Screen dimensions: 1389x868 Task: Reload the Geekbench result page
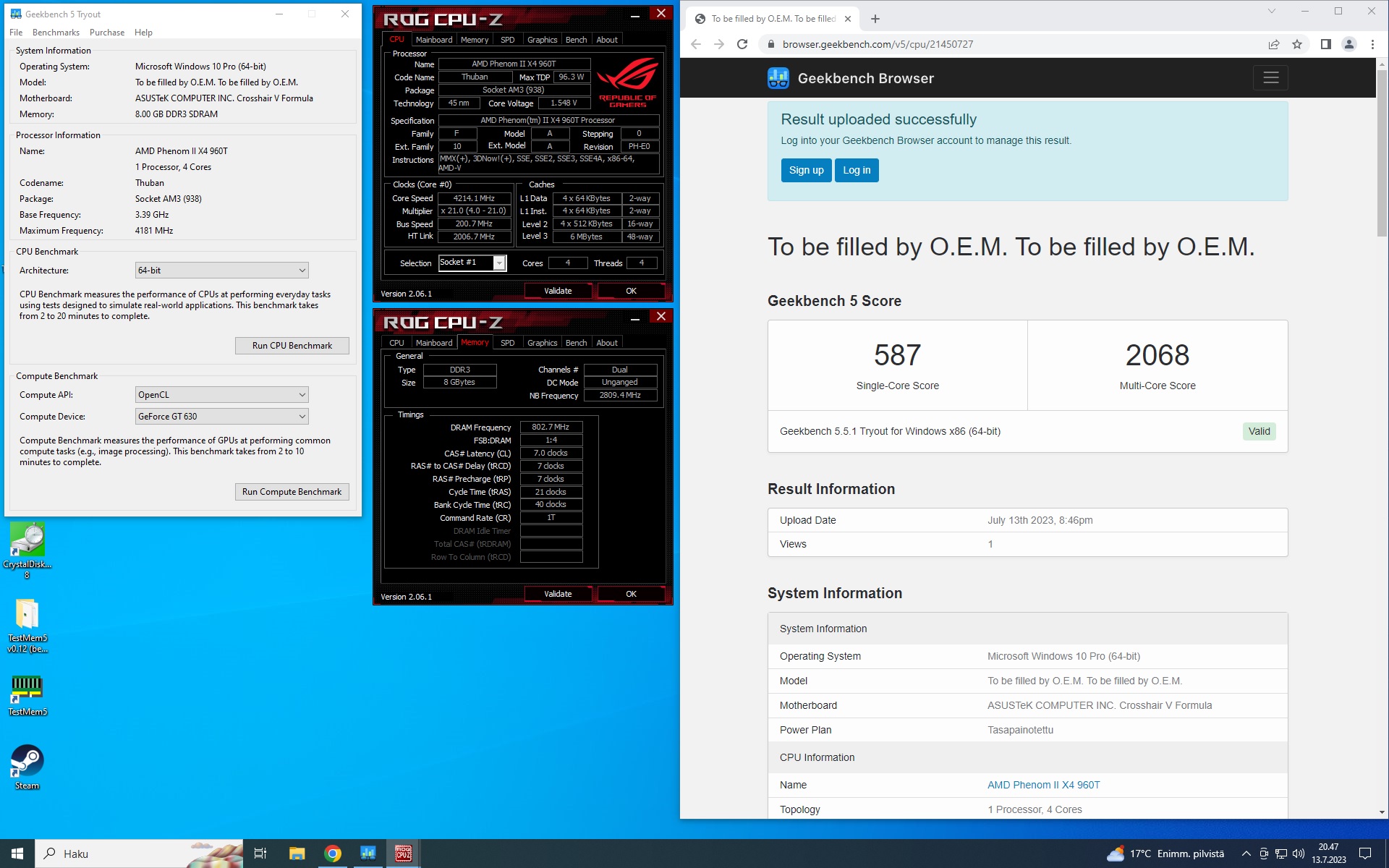click(742, 44)
